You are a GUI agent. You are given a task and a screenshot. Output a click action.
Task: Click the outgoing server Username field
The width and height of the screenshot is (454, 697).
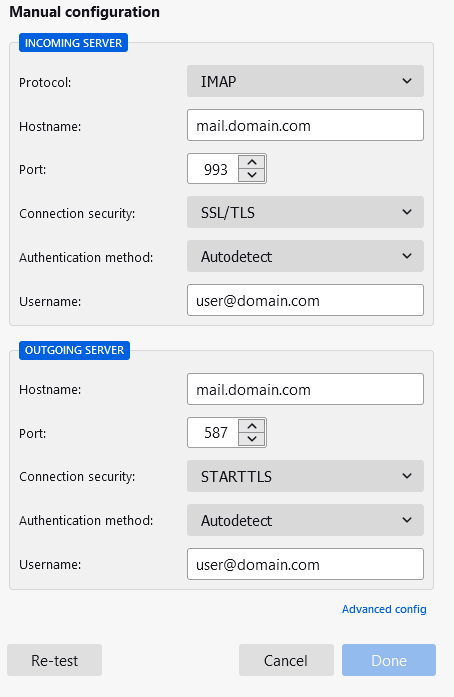pyautogui.click(x=305, y=564)
